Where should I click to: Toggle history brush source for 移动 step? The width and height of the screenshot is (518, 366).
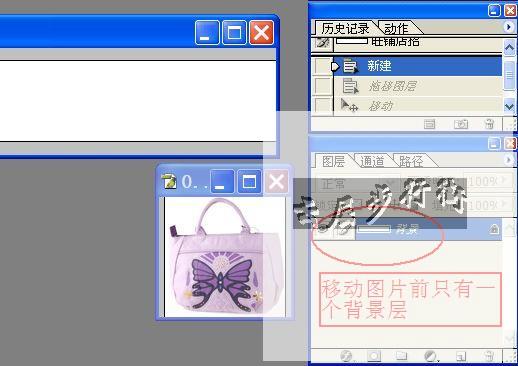pyautogui.click(x=322, y=106)
